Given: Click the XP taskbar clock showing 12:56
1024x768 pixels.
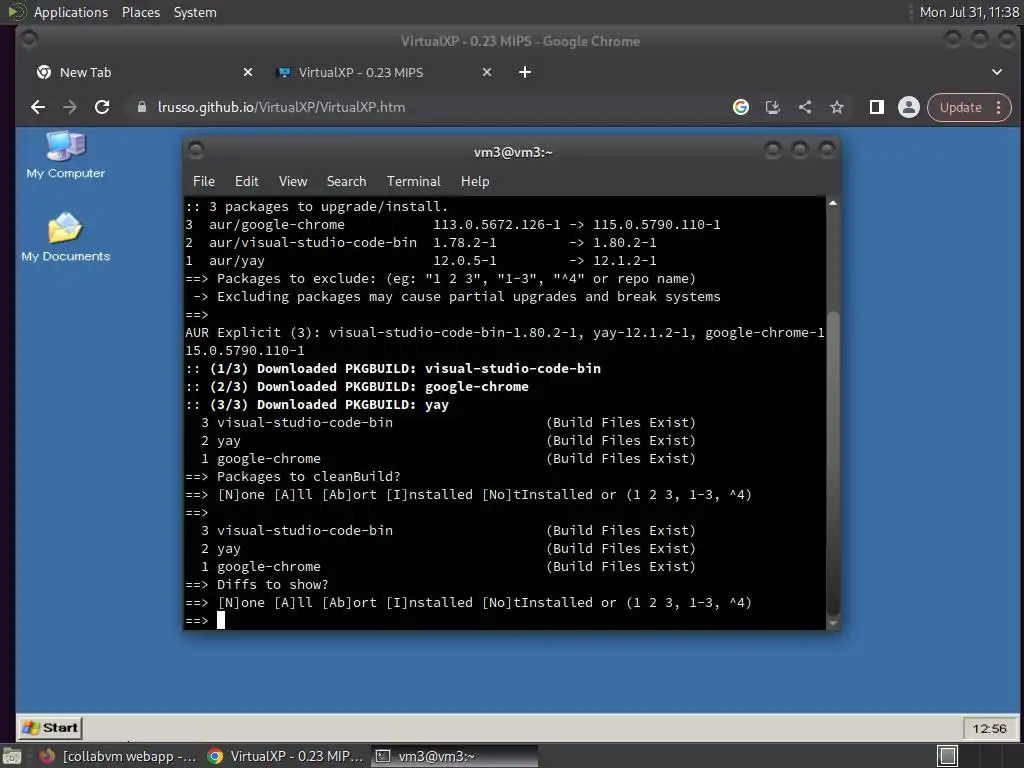Looking at the screenshot, I should [989, 728].
